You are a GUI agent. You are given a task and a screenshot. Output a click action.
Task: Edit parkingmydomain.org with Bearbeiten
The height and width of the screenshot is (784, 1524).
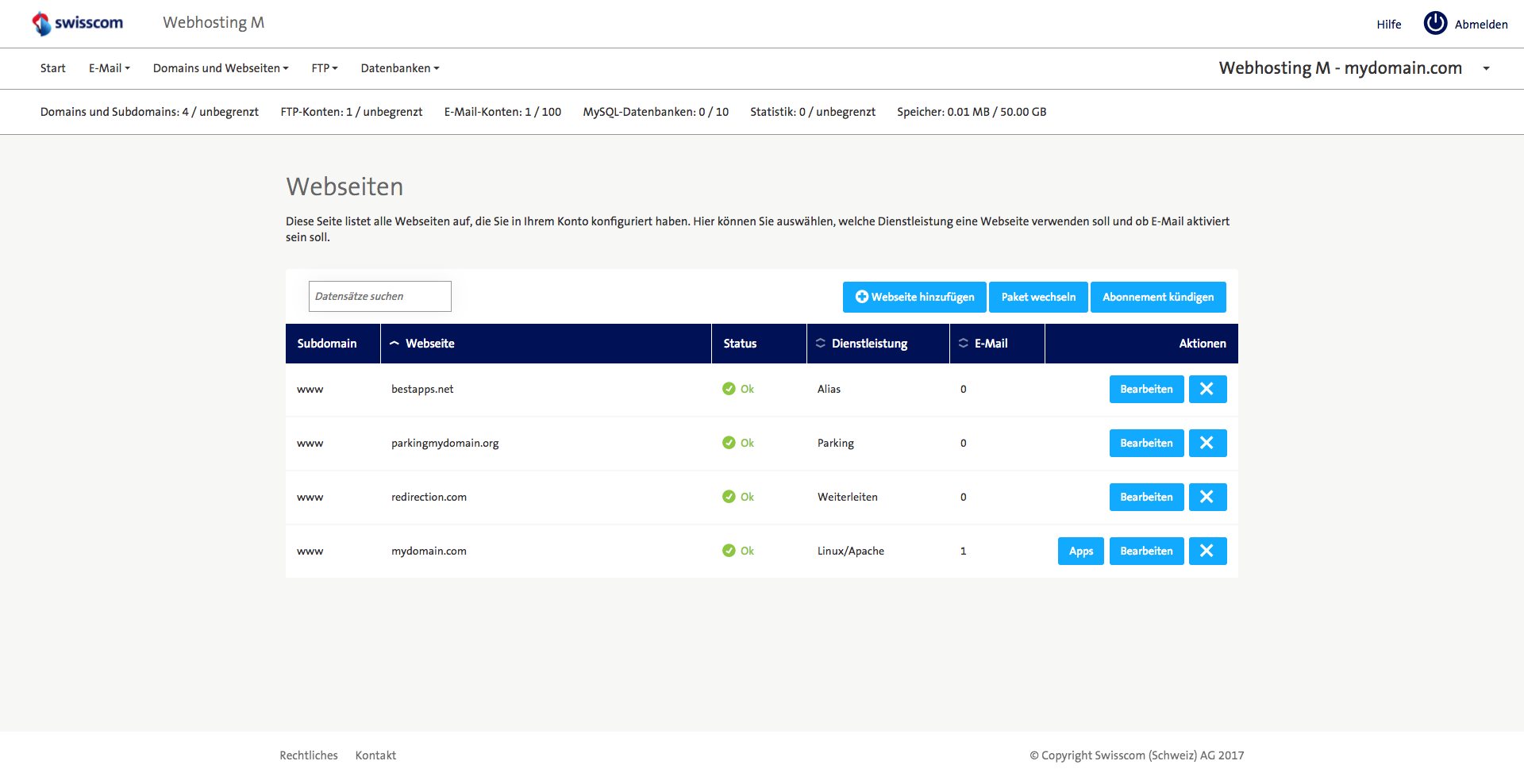(1146, 443)
